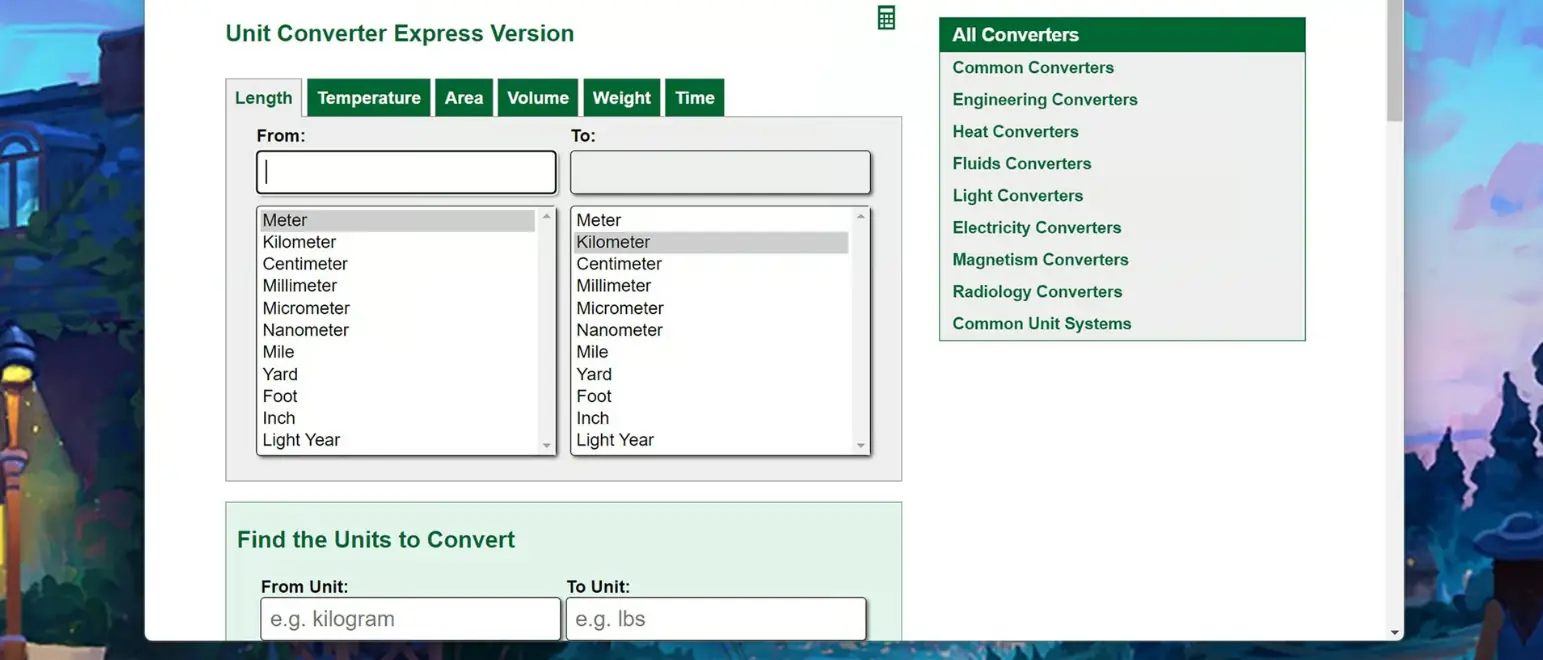The width and height of the screenshot is (1543, 660).
Task: Open the calculator icon beside the title
Action: [886, 18]
